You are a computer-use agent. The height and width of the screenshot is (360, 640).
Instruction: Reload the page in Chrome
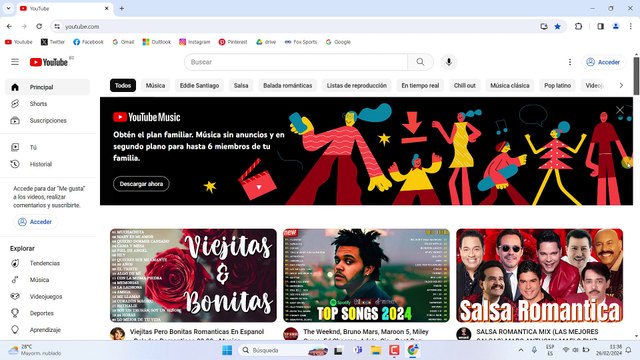(x=39, y=27)
